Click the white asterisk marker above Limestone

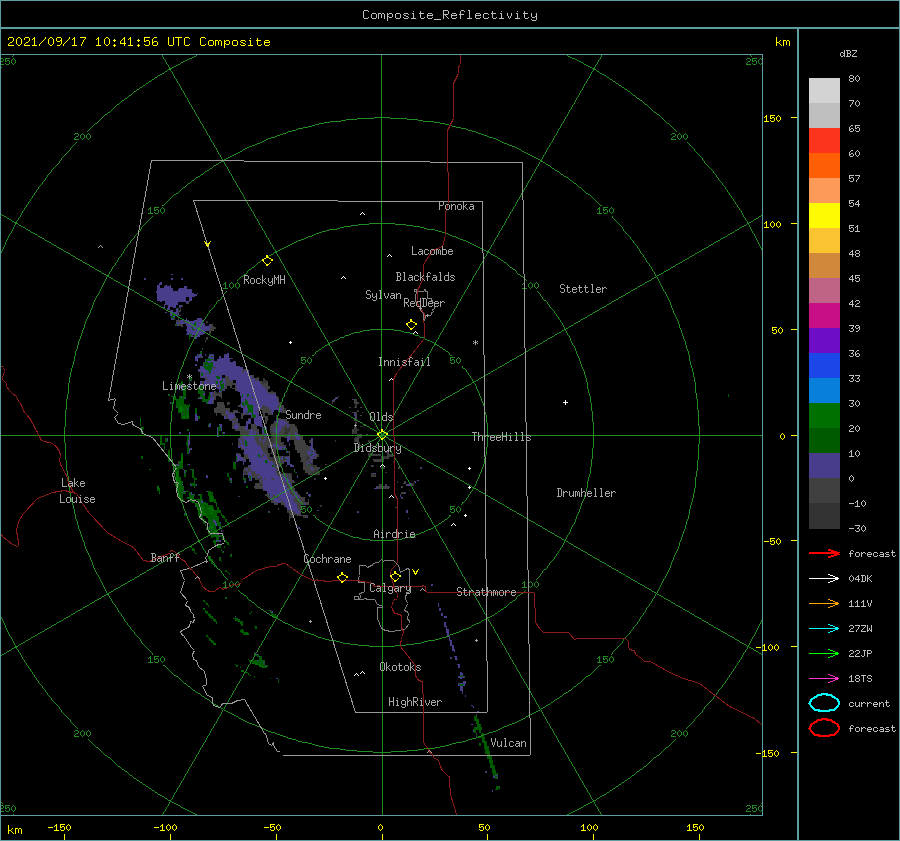189,377
